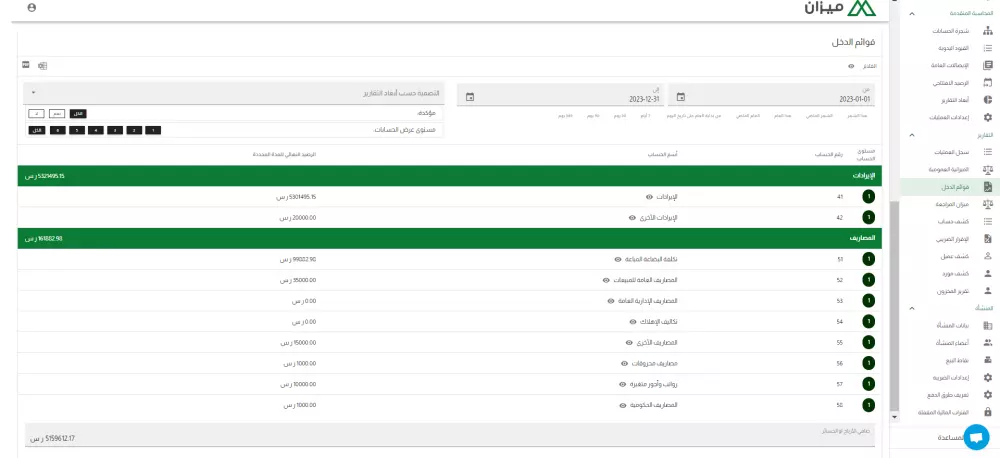The width and height of the screenshot is (1000, 458).
Task: Select لا option for مؤكدة filter
Action: point(36,114)
